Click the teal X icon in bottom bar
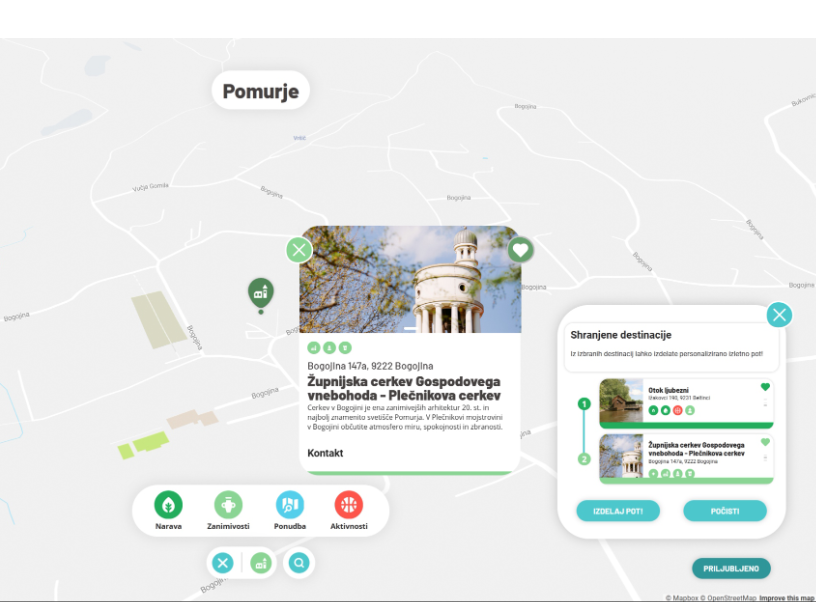The height and width of the screenshot is (607, 816). click(x=223, y=563)
